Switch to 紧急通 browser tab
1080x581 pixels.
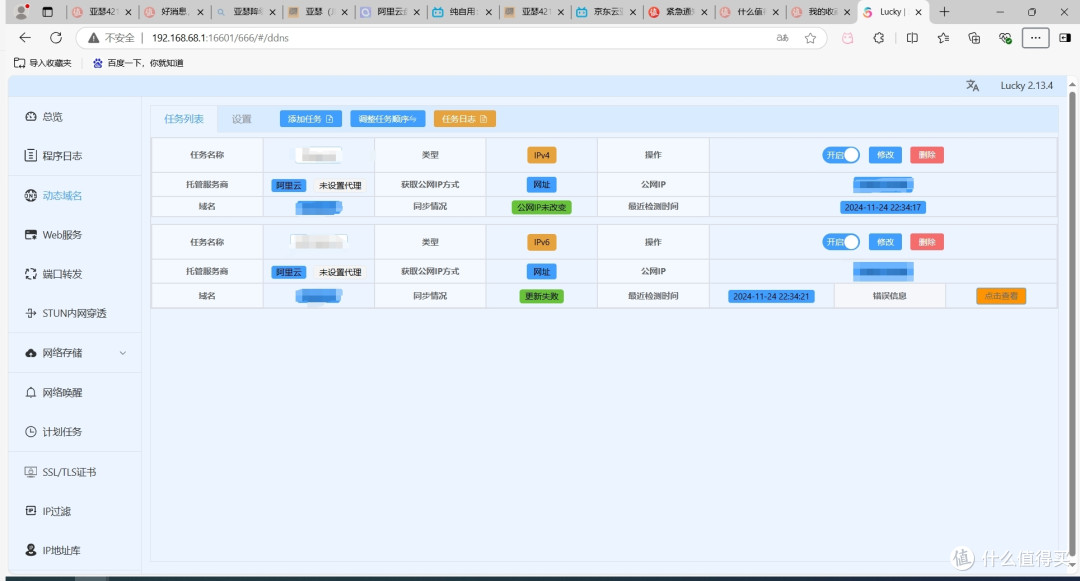coord(678,12)
